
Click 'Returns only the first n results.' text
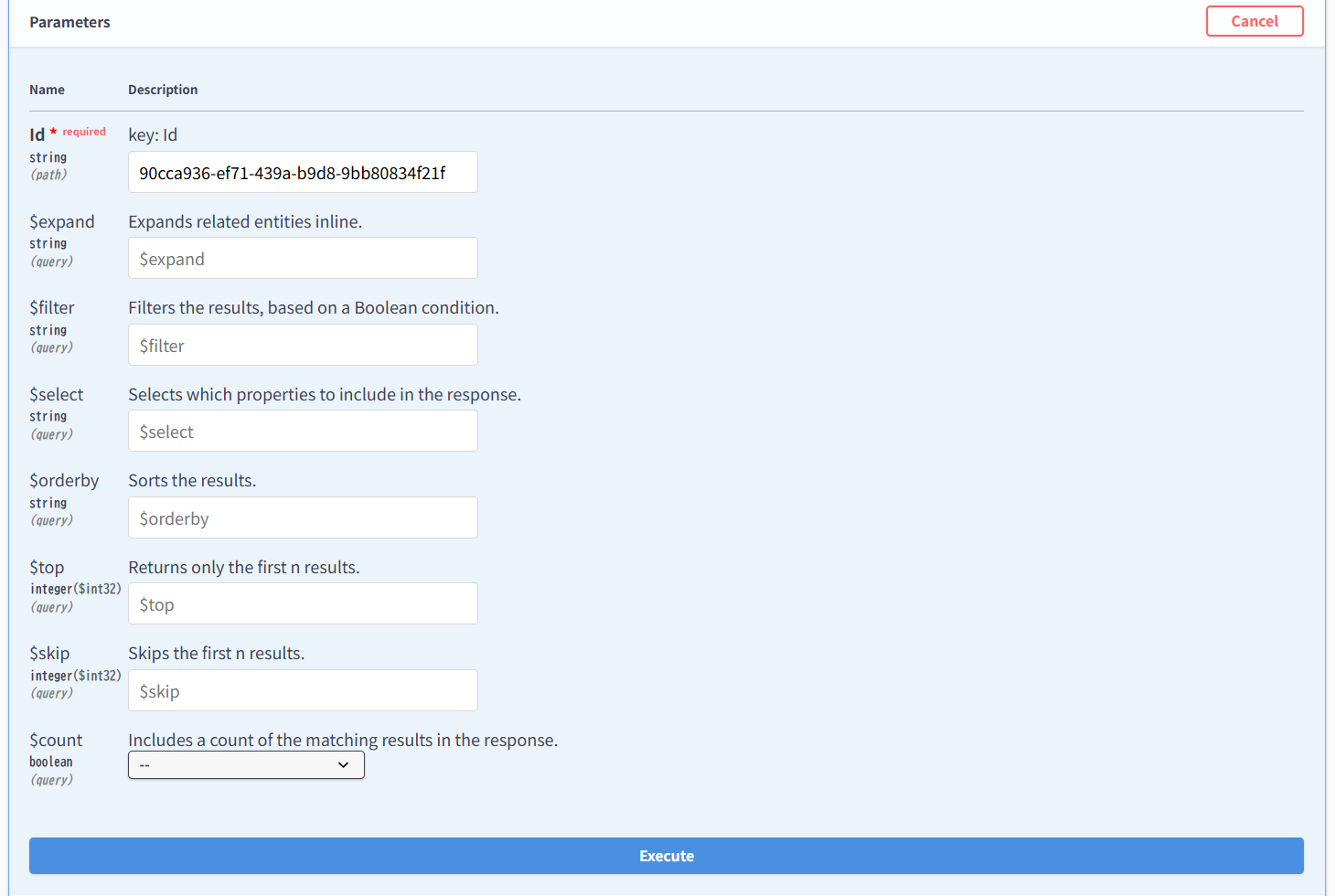[244, 567]
